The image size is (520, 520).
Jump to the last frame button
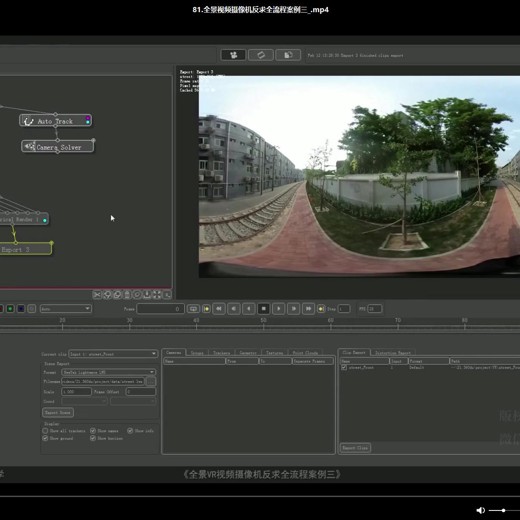[308, 309]
